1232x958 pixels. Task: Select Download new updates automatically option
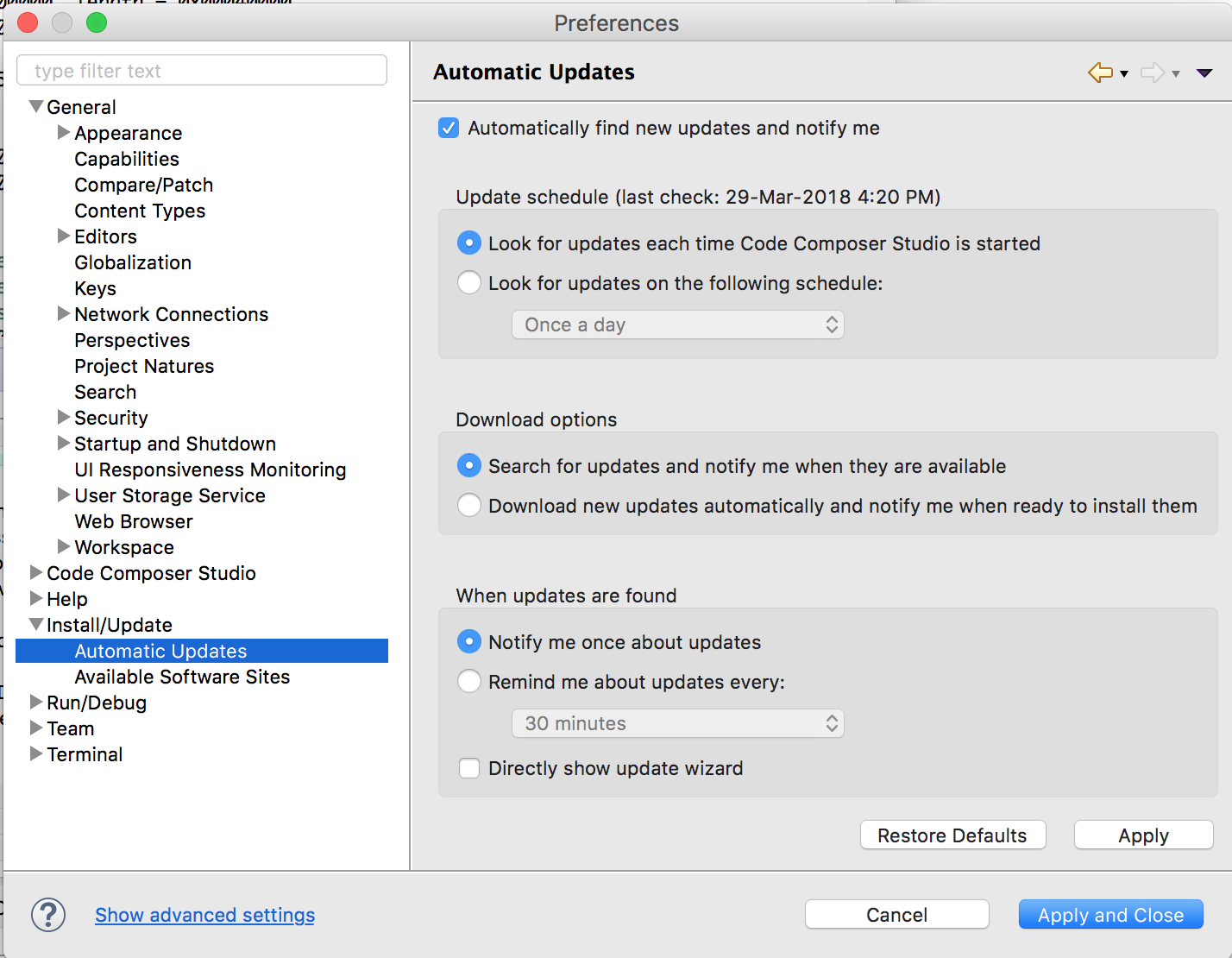[x=469, y=506]
